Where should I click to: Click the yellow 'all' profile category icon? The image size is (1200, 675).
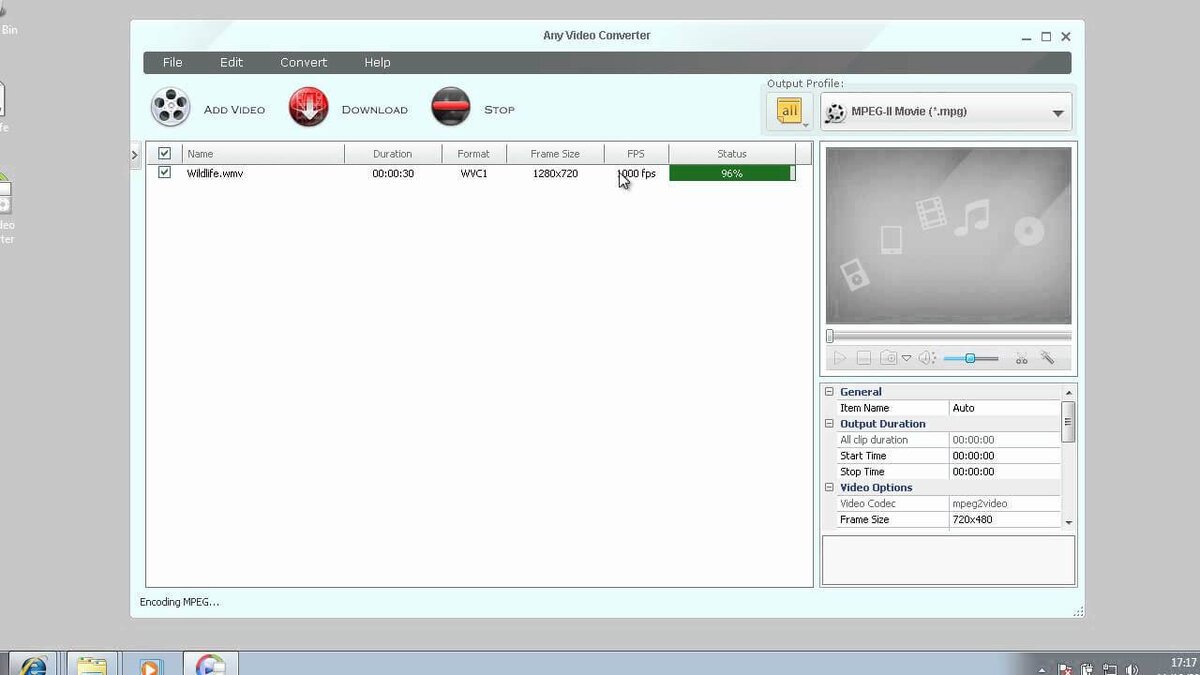(790, 111)
